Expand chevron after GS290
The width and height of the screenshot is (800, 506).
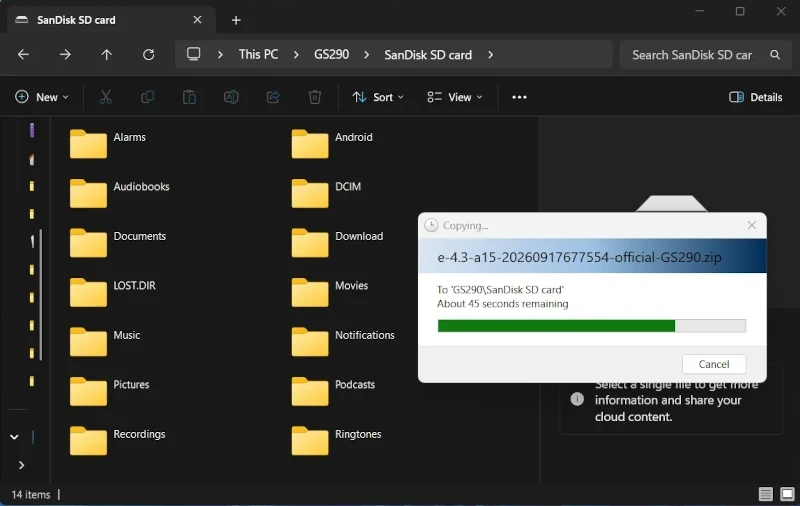point(366,55)
